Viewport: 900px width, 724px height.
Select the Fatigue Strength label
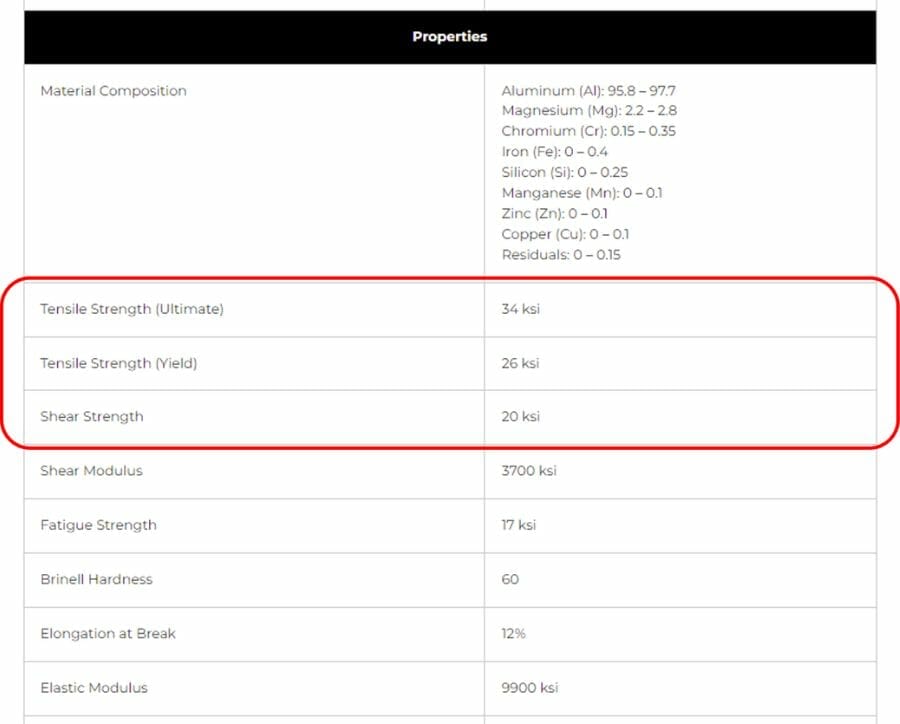tap(98, 525)
